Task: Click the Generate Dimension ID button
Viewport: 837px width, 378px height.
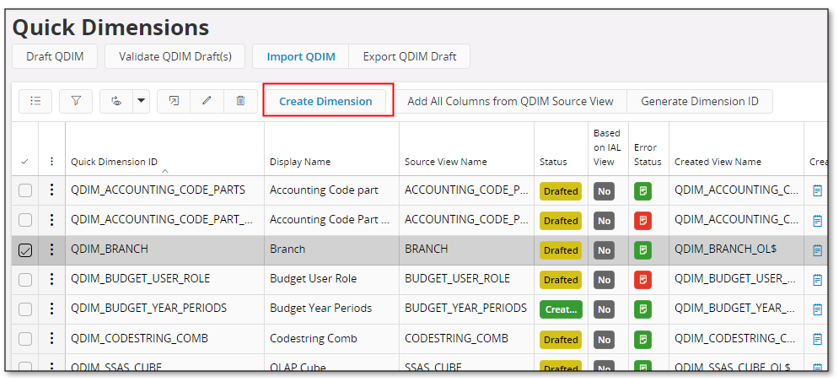Action: tap(699, 101)
